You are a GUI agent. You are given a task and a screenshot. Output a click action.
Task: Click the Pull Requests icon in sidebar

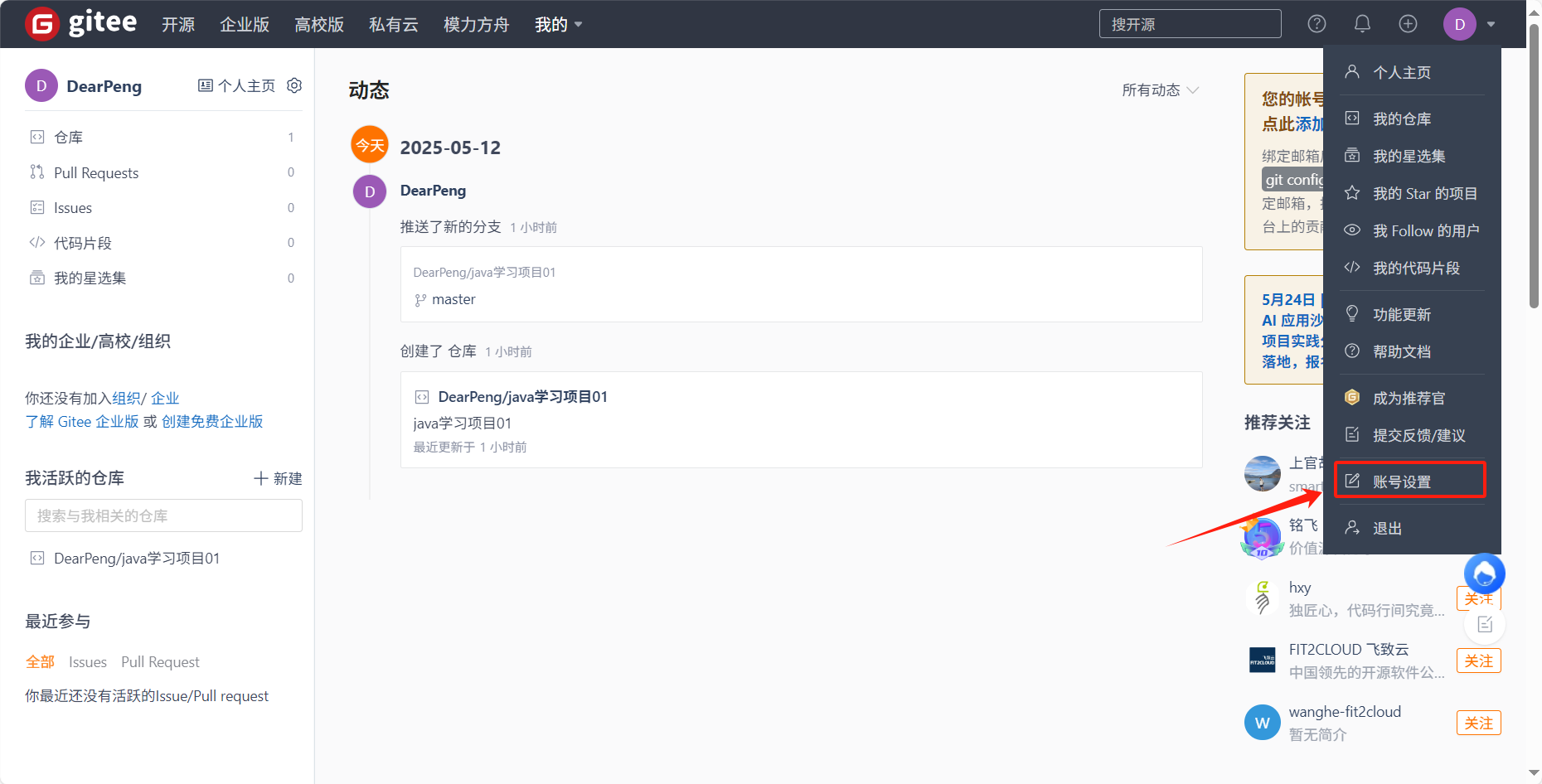click(37, 172)
